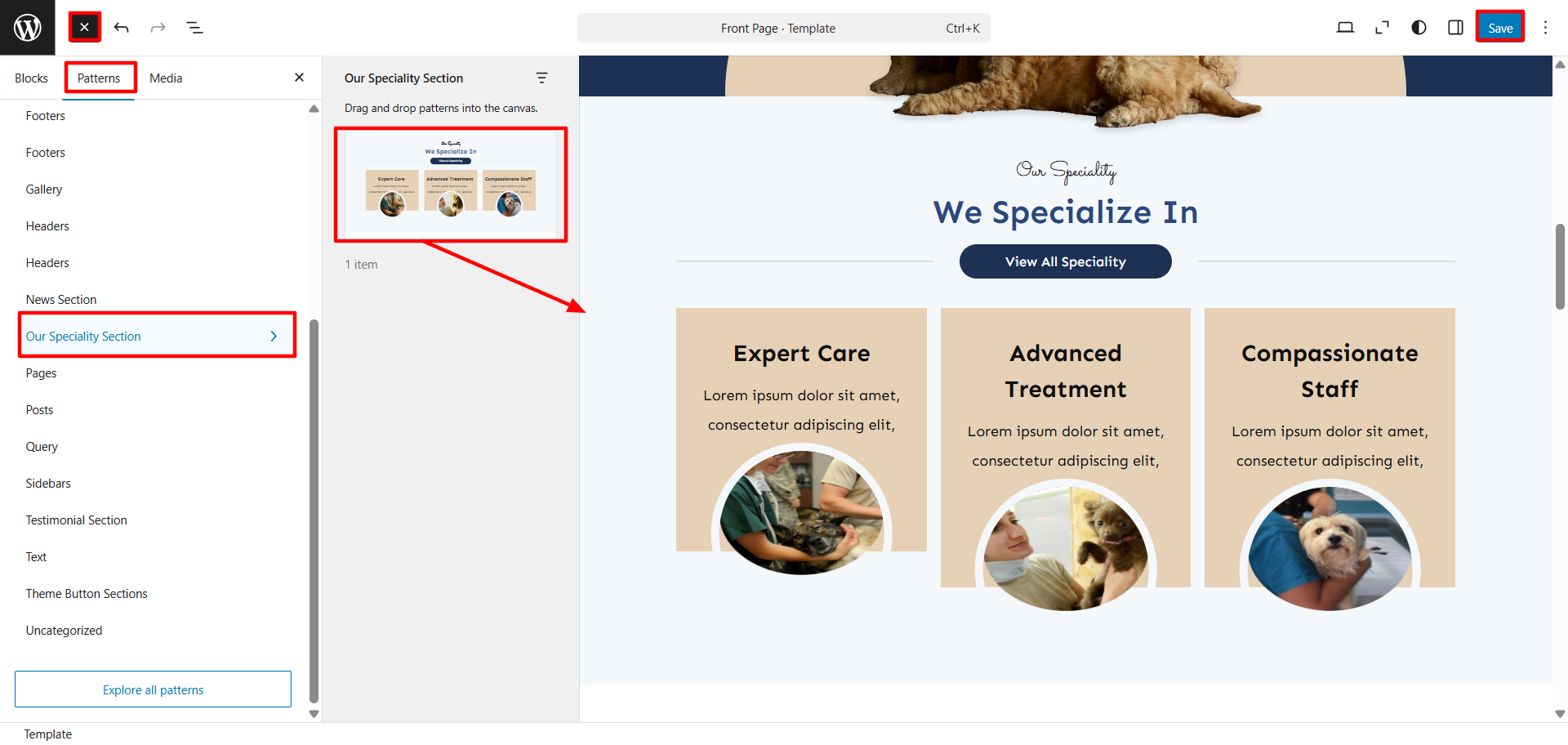This screenshot has width=1568, height=745.
Task: Toggle the Settings sidebar panel
Action: pos(1455,28)
